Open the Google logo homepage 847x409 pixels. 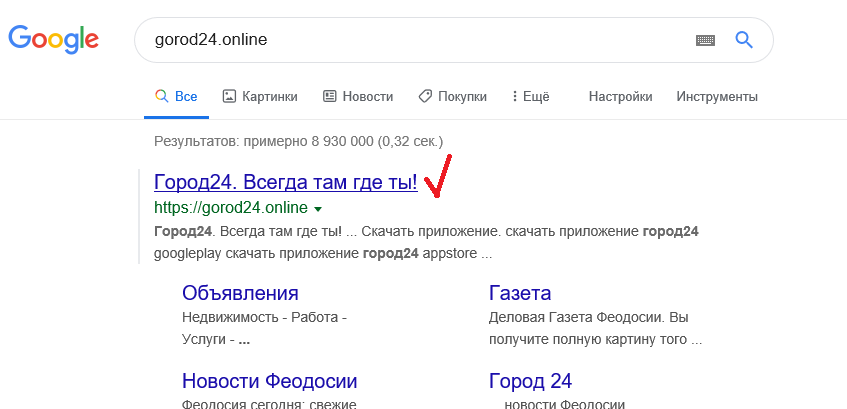pyautogui.click(x=53, y=39)
